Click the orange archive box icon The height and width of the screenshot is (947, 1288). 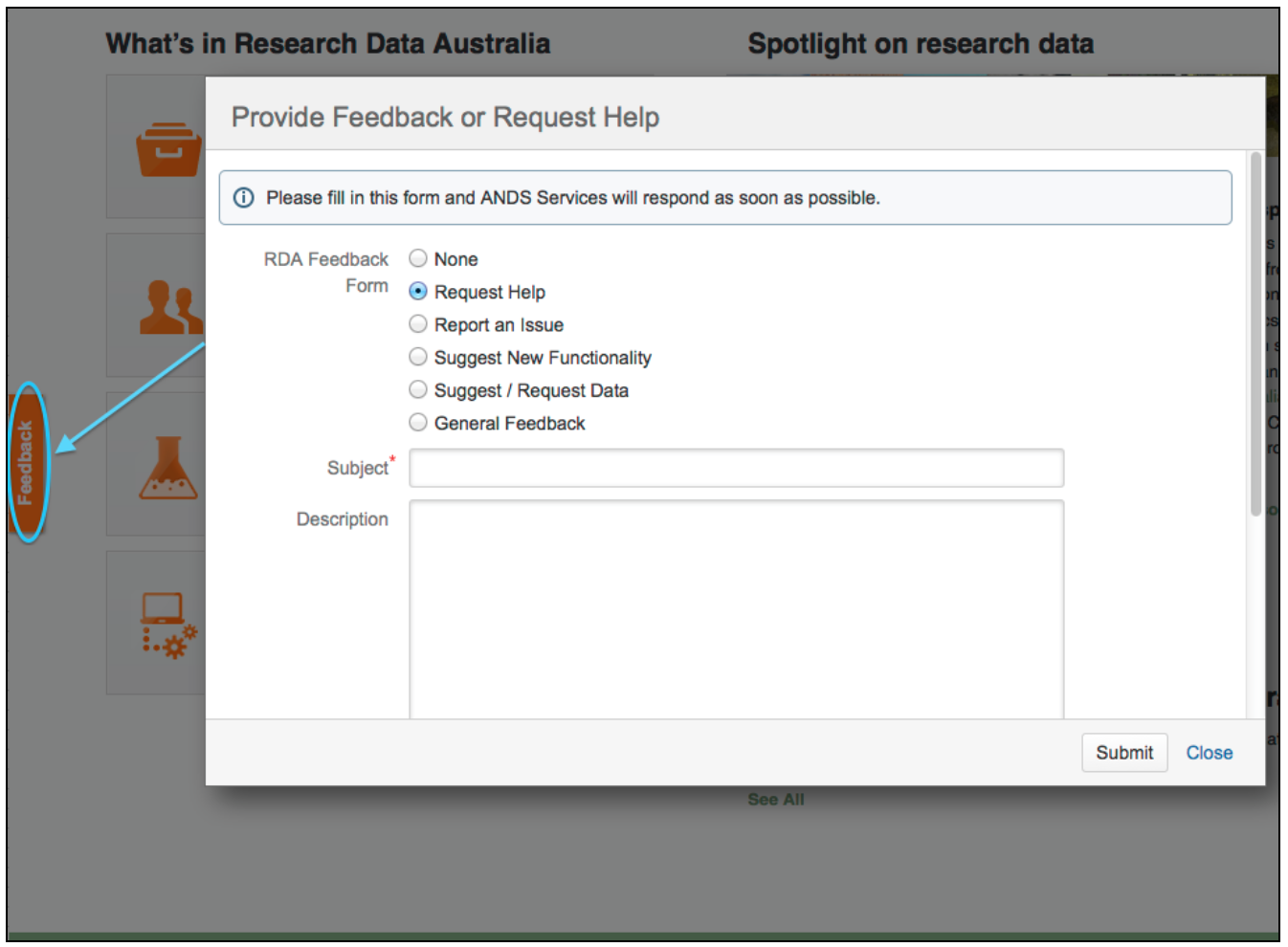coord(168,149)
